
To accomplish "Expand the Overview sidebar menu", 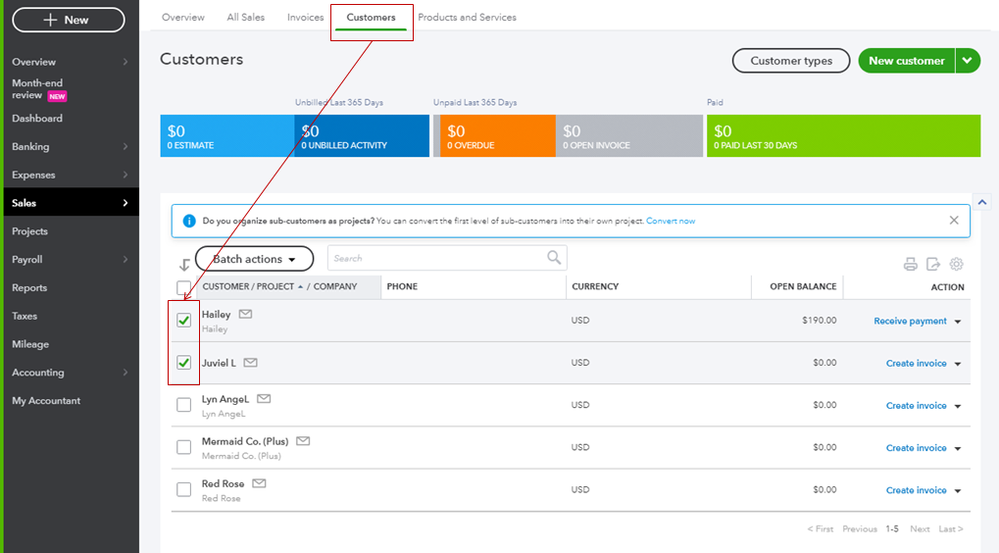I will tap(70, 62).
